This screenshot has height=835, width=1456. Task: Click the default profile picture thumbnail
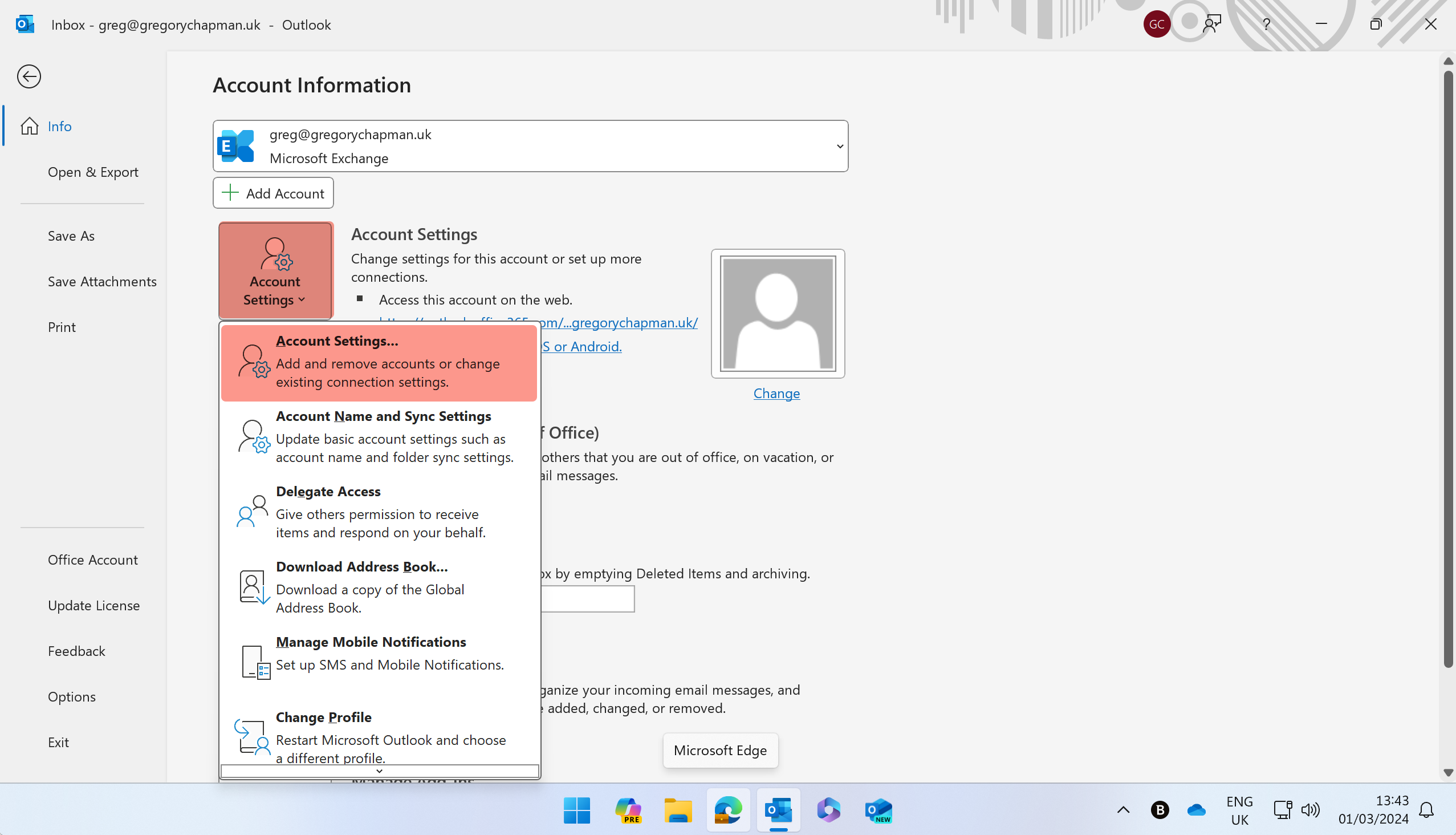(x=777, y=313)
